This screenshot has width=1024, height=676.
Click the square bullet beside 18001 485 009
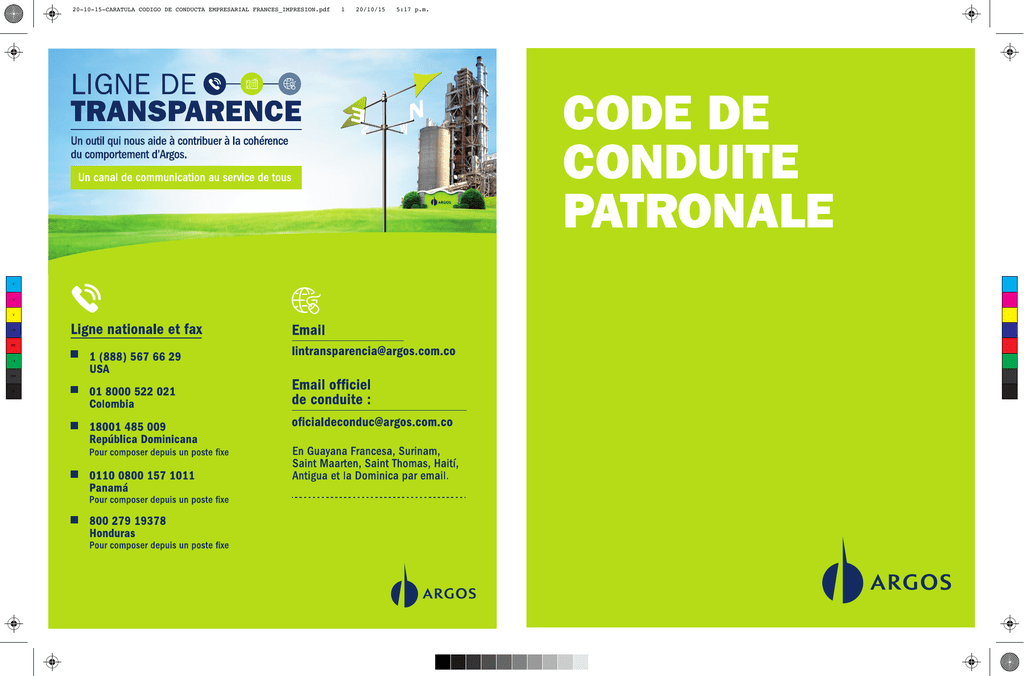click(x=74, y=425)
